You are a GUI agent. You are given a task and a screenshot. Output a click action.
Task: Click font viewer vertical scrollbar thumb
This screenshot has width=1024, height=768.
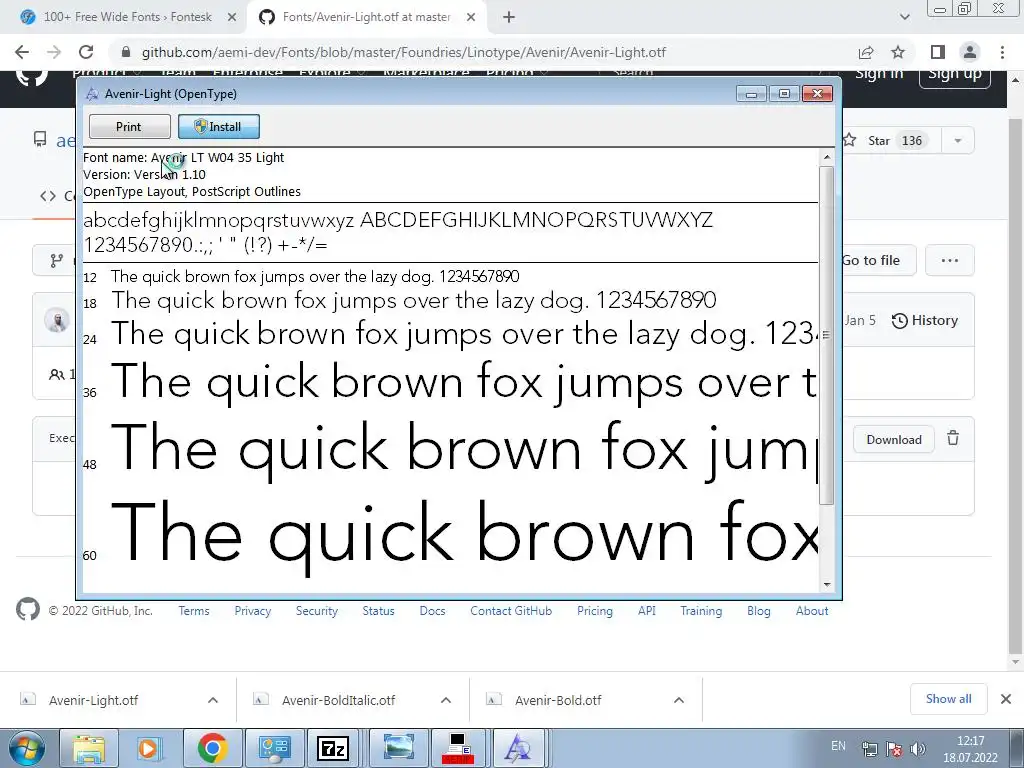[x=827, y=335]
